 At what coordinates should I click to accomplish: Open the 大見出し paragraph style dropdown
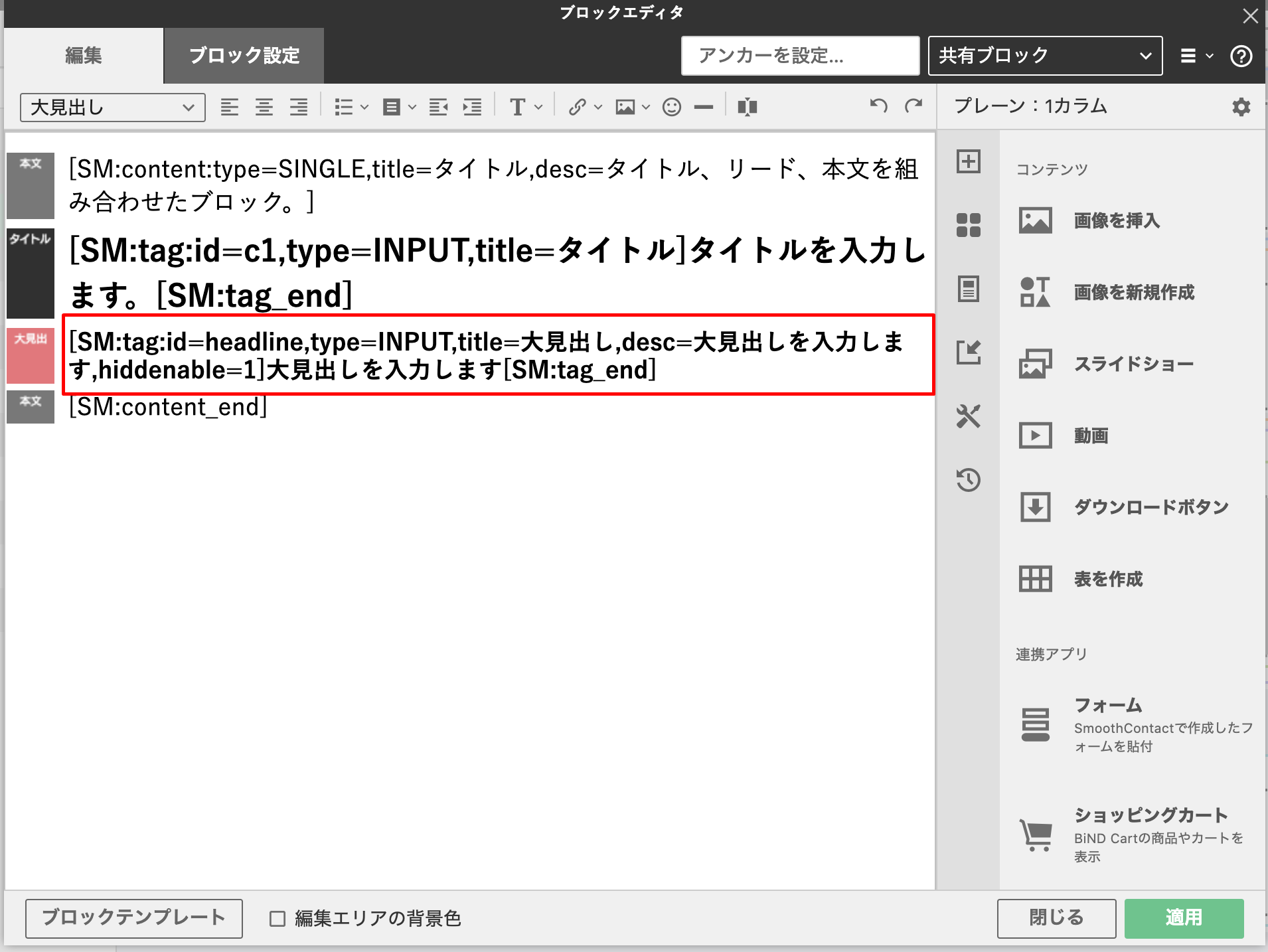point(113,108)
